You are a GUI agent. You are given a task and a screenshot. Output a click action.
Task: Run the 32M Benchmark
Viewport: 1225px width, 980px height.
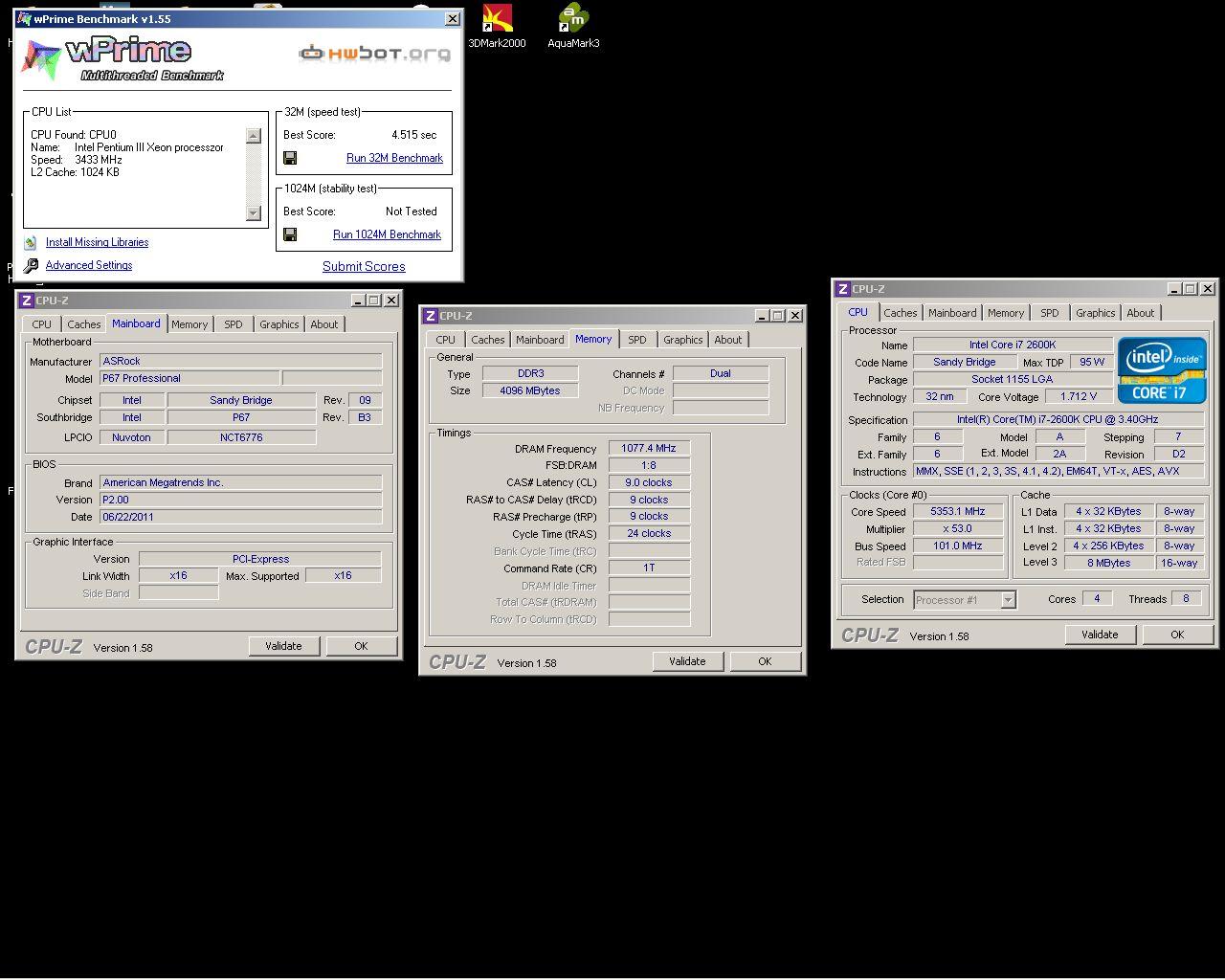(x=394, y=158)
